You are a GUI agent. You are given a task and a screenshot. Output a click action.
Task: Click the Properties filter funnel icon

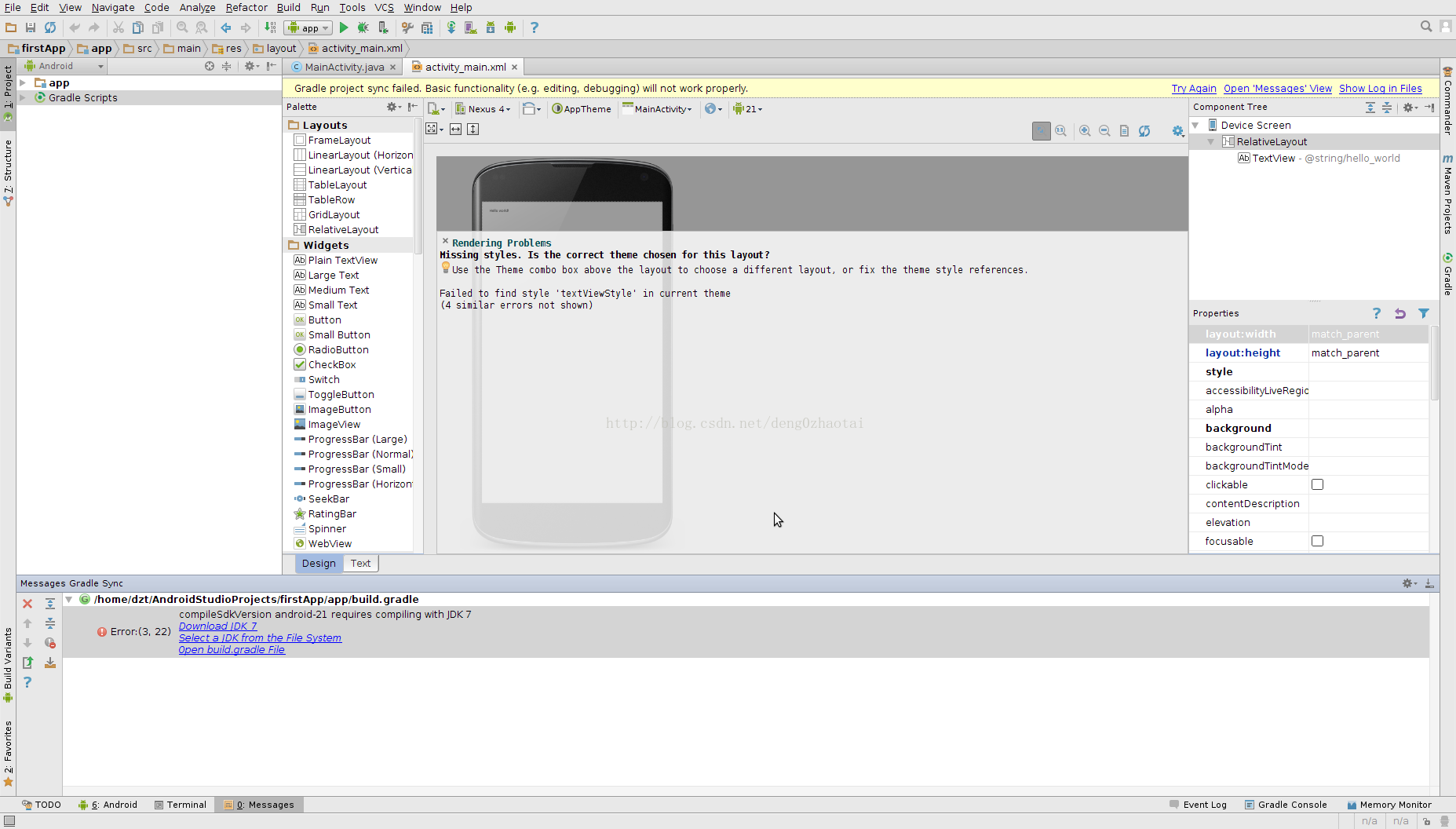(x=1424, y=313)
